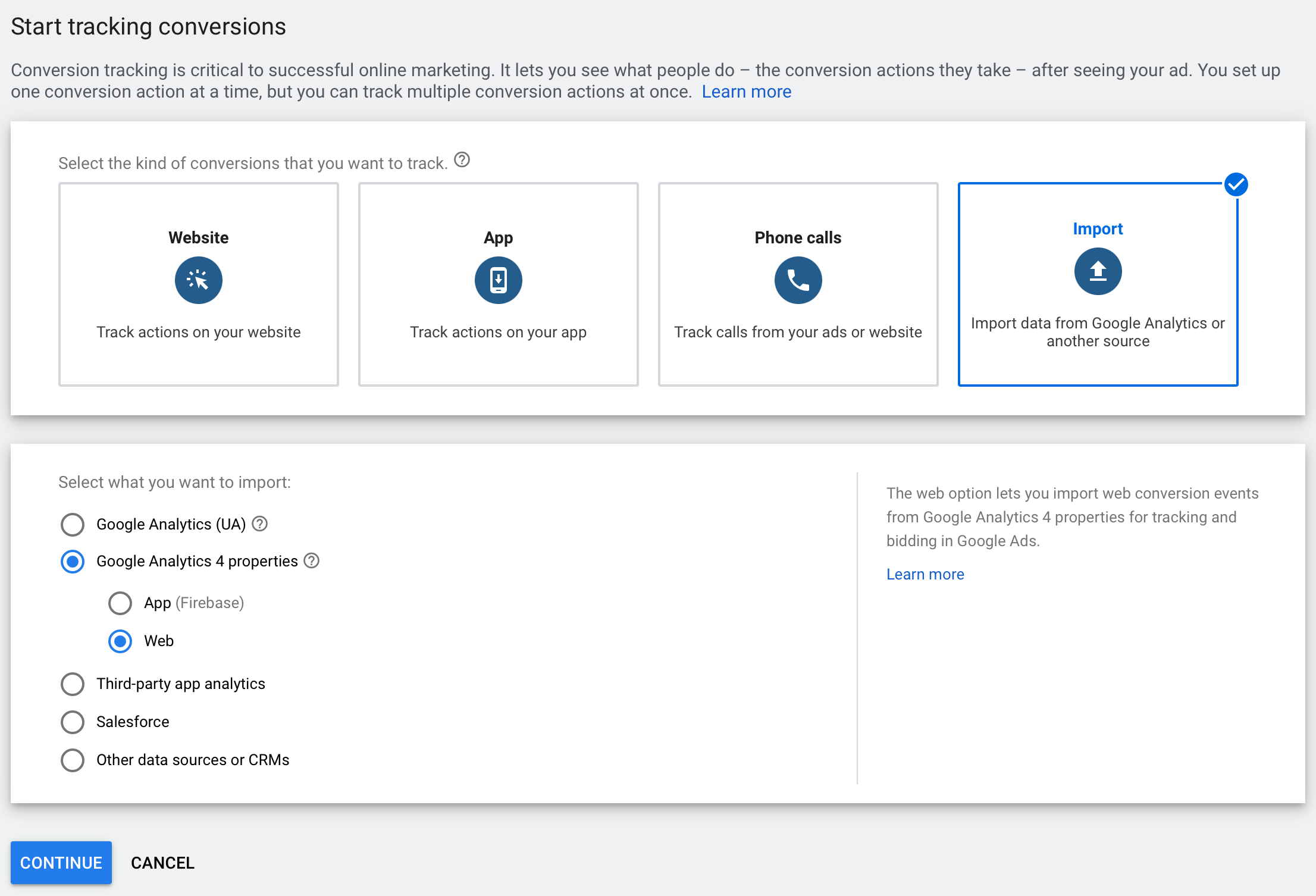The width and height of the screenshot is (1316, 896).
Task: Pick the Website conversion card
Action: click(199, 284)
